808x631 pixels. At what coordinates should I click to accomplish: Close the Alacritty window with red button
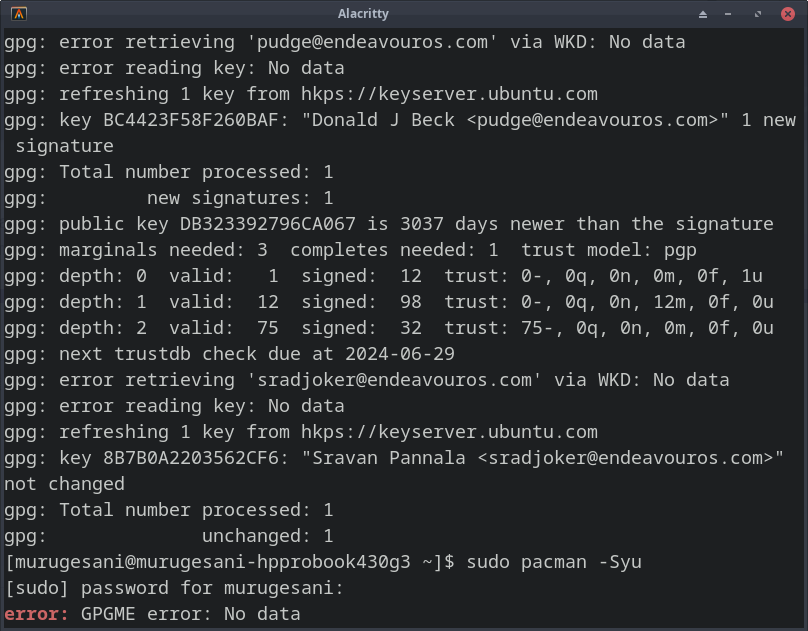pos(788,14)
